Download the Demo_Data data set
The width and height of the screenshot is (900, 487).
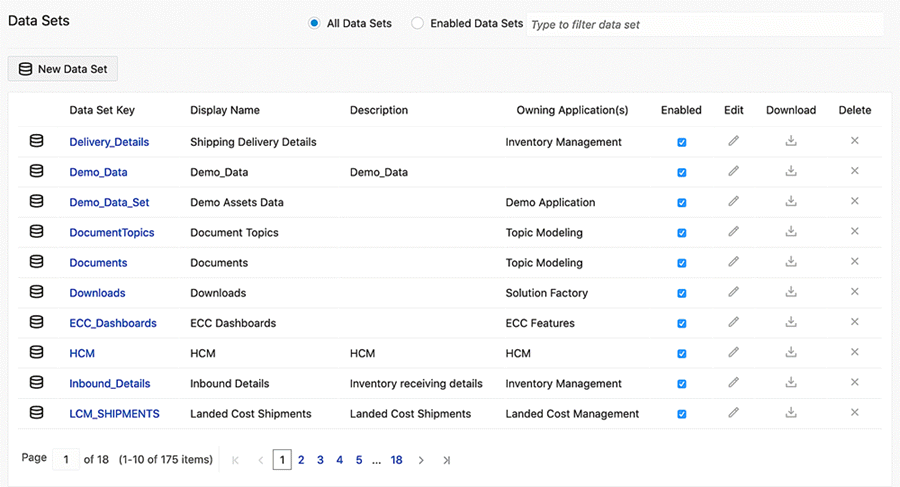click(x=791, y=171)
